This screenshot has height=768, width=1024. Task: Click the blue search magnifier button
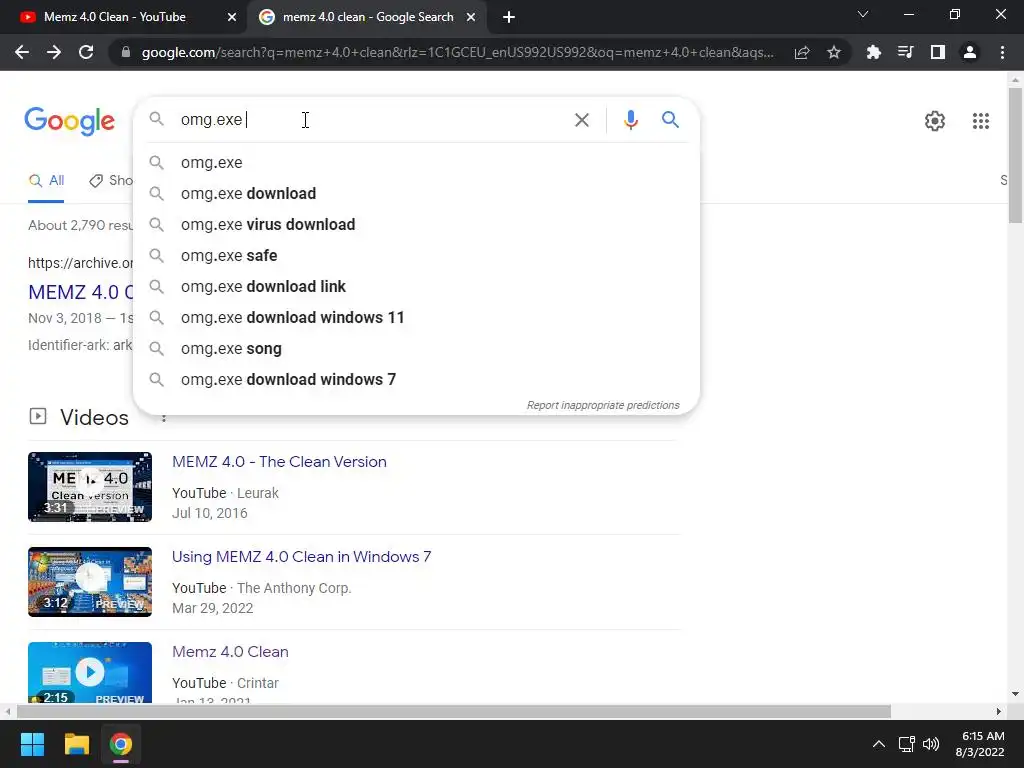pos(670,120)
